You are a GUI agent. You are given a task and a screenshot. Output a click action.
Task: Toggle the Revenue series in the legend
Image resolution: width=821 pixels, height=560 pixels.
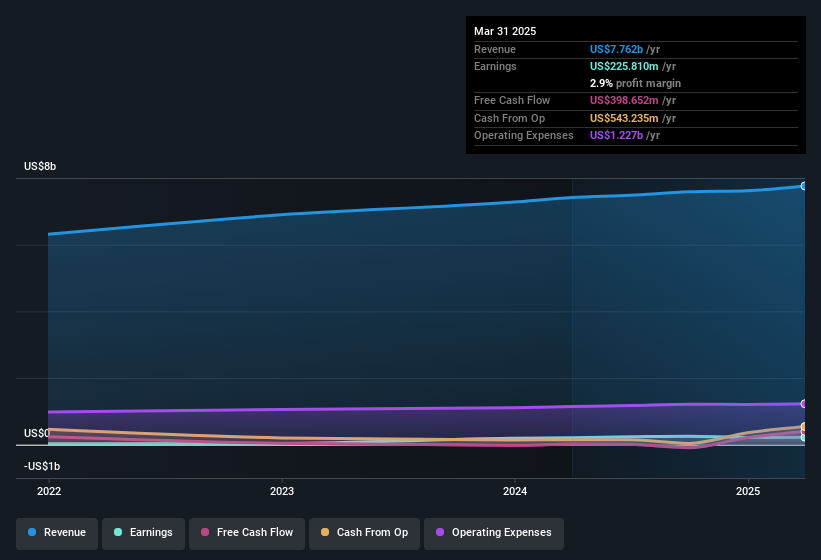(57, 533)
